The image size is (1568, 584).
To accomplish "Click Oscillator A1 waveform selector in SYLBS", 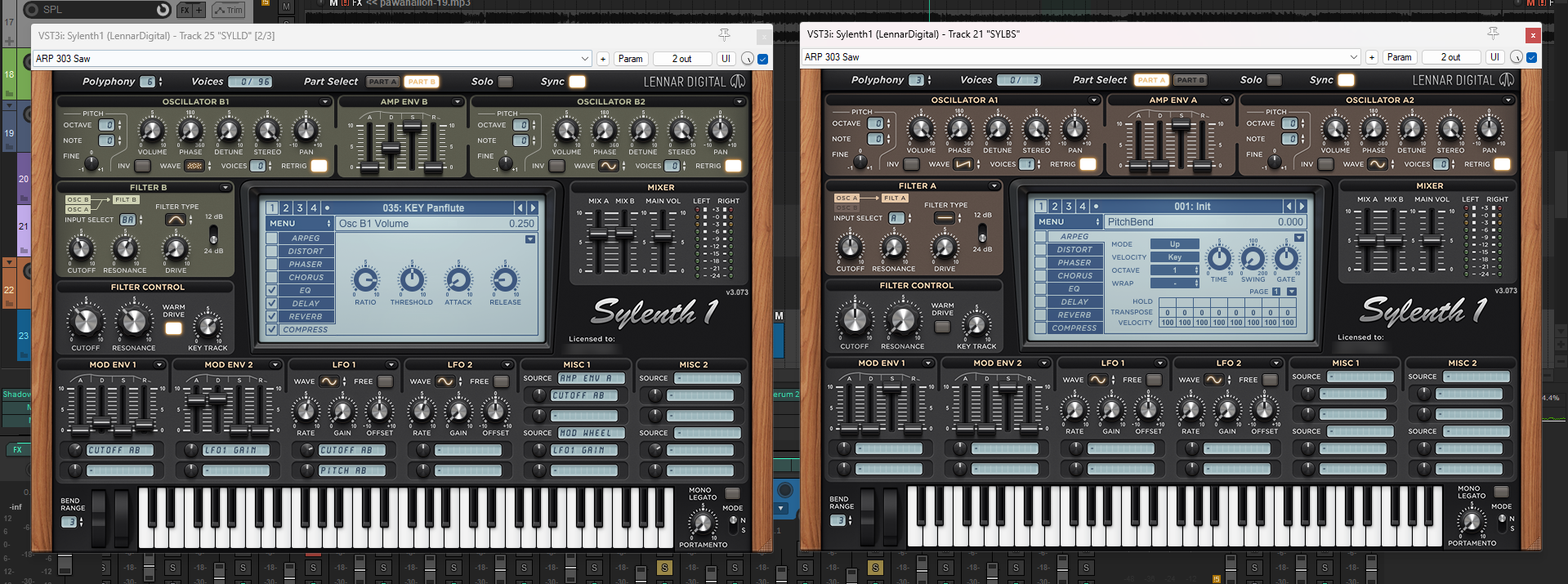I will (963, 164).
